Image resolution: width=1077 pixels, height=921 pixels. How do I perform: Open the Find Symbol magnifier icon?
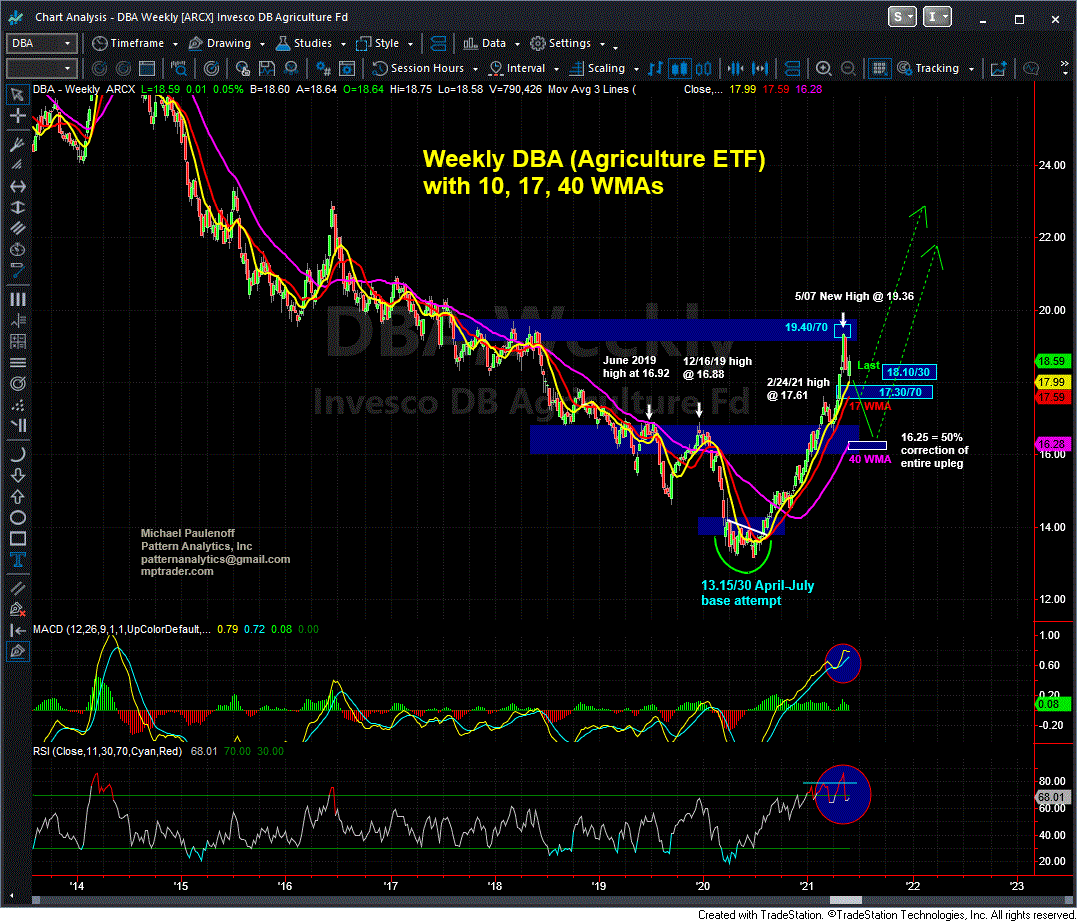click(x=181, y=68)
